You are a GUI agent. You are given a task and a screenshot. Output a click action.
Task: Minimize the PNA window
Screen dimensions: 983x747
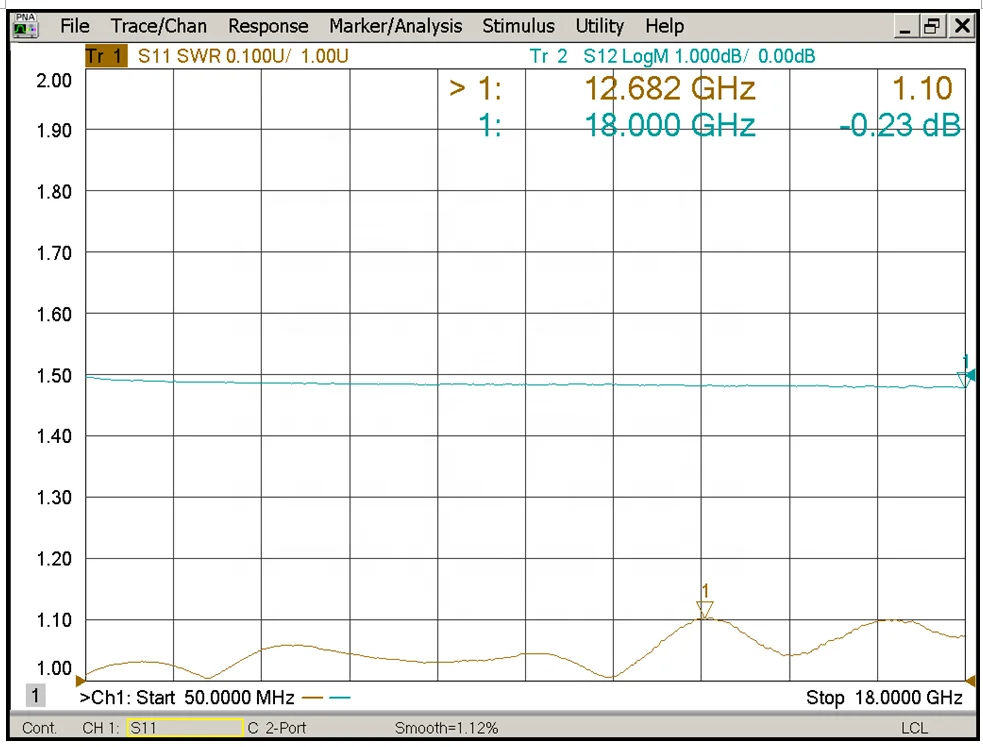coord(905,27)
